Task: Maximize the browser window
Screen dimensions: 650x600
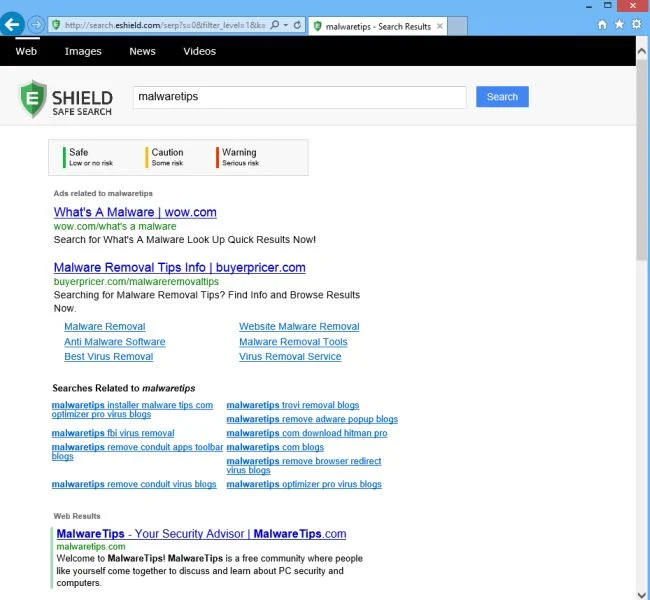Action: 607,5
